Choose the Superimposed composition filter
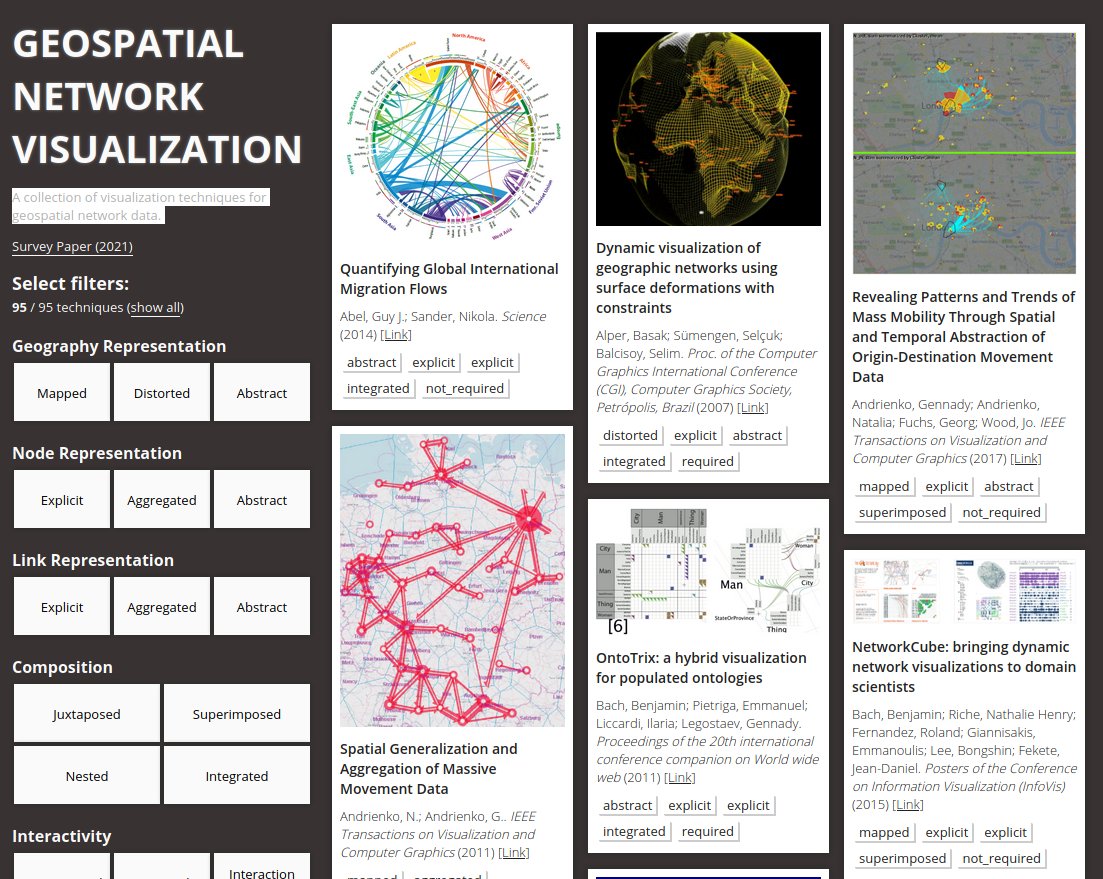 coord(237,714)
